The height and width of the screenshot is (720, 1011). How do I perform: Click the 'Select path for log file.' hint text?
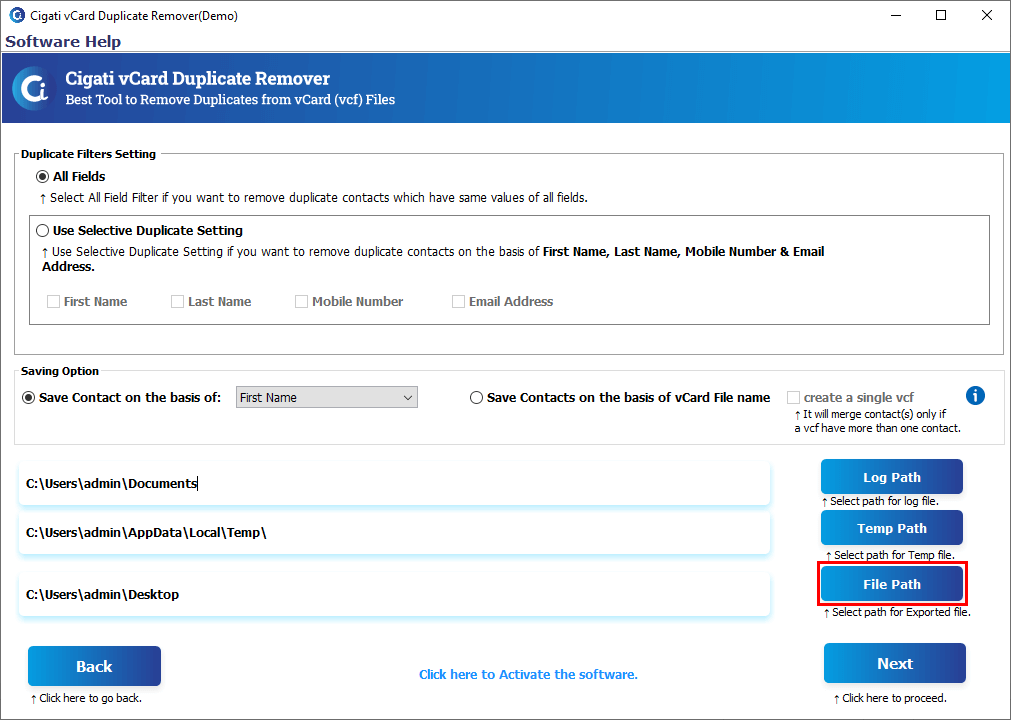click(880, 501)
